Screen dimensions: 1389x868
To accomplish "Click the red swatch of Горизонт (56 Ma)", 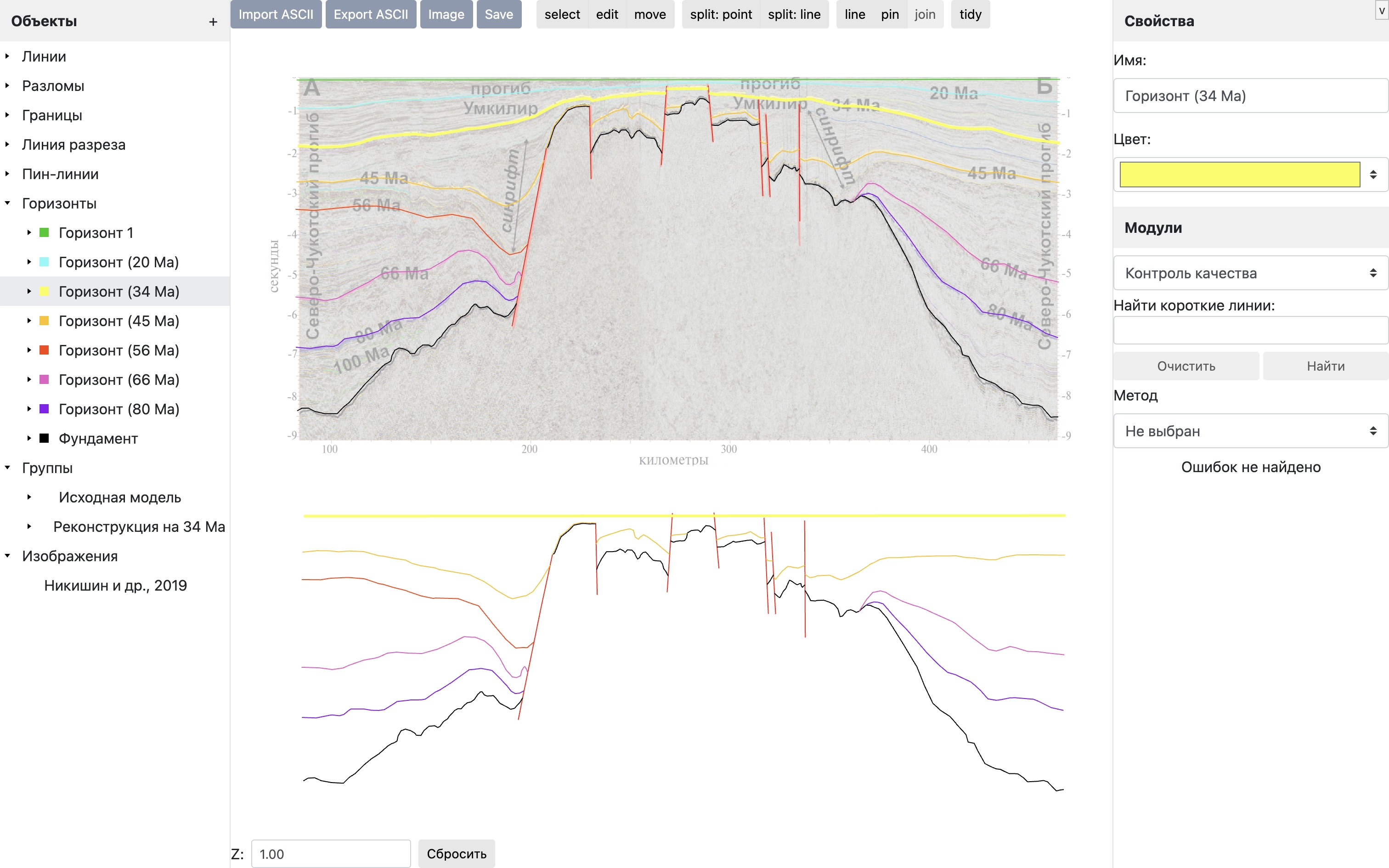I will click(44, 350).
